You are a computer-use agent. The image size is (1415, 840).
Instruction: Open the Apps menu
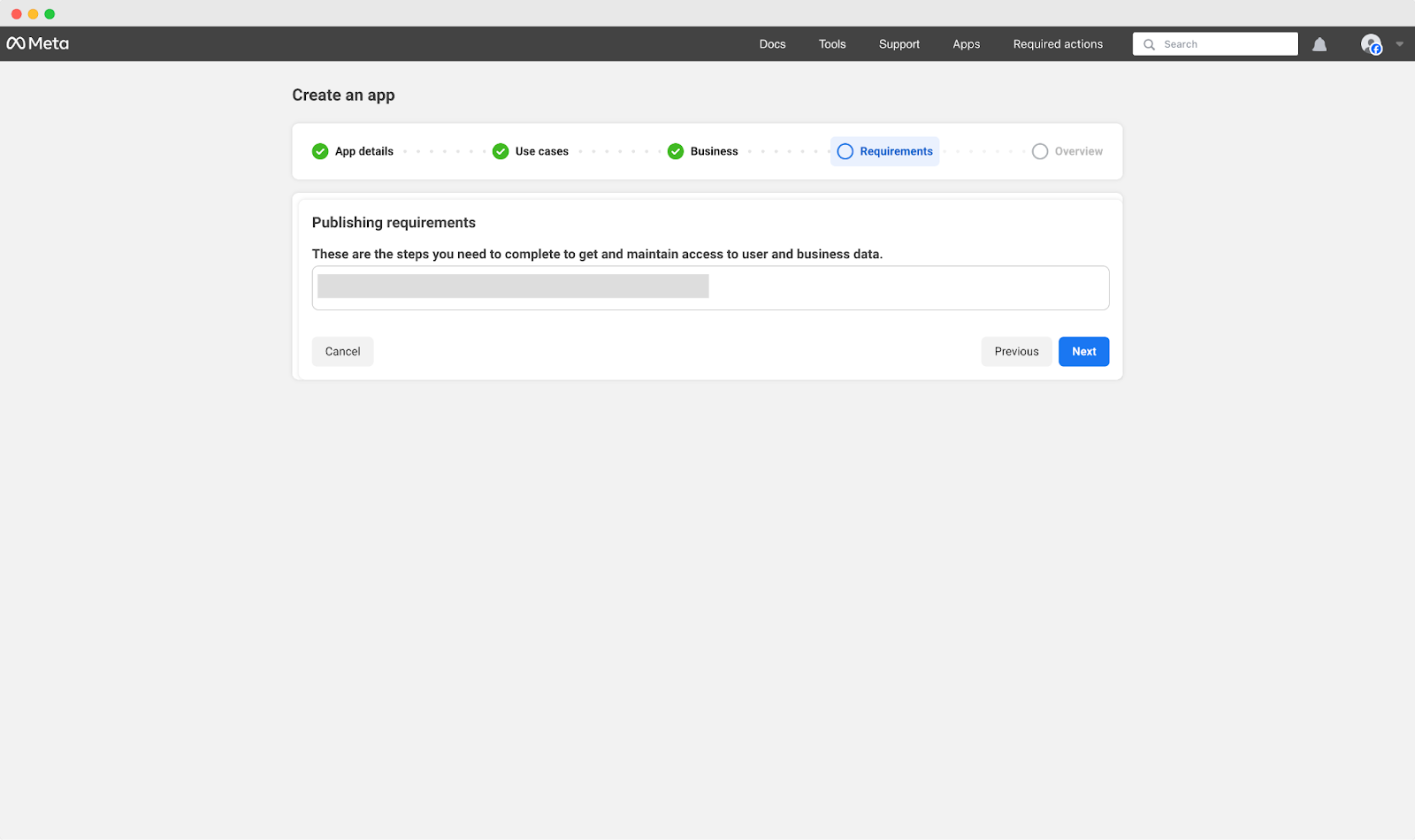966,43
